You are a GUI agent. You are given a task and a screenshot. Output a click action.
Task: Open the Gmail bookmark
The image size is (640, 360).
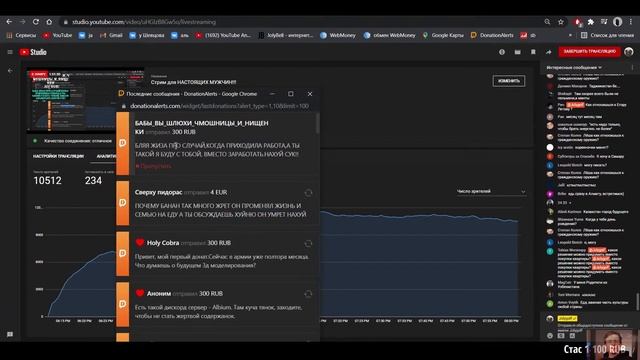tap(111, 36)
